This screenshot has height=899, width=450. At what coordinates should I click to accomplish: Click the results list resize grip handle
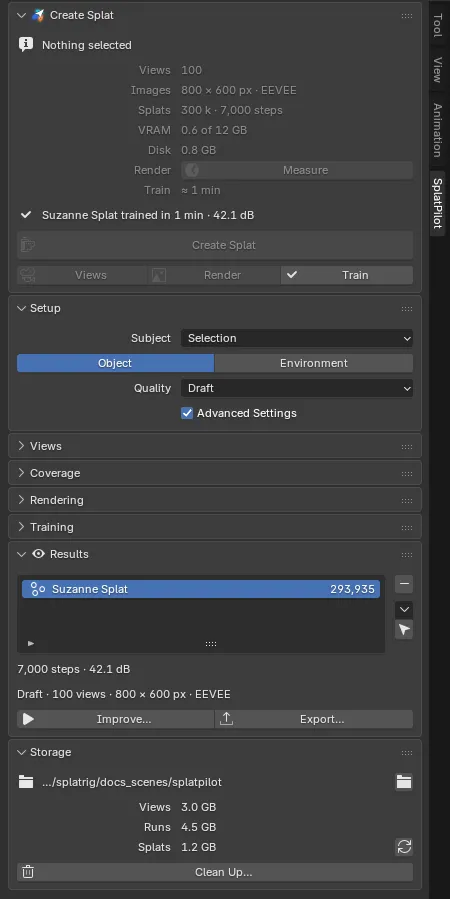tap(211, 644)
